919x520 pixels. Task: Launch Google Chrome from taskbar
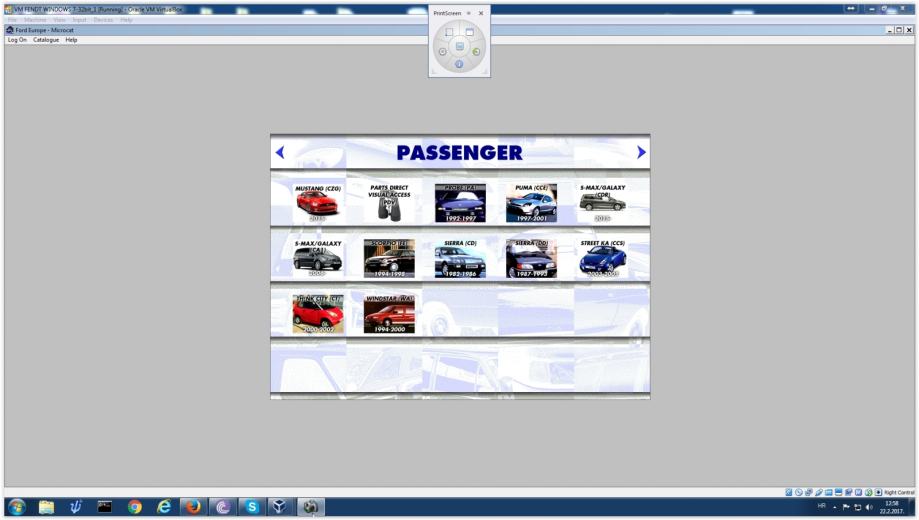point(134,507)
